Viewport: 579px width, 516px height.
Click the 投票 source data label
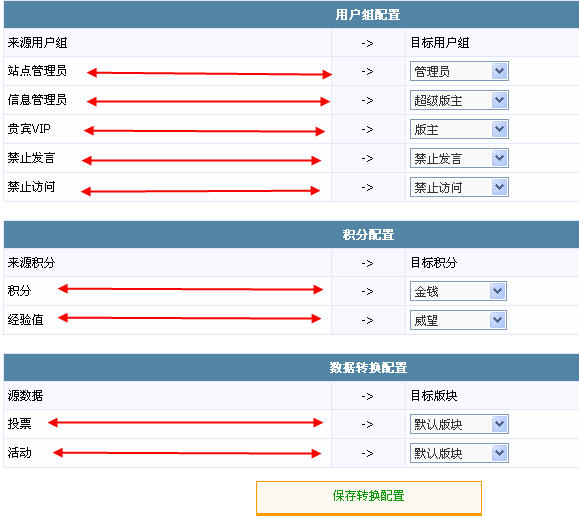19,424
